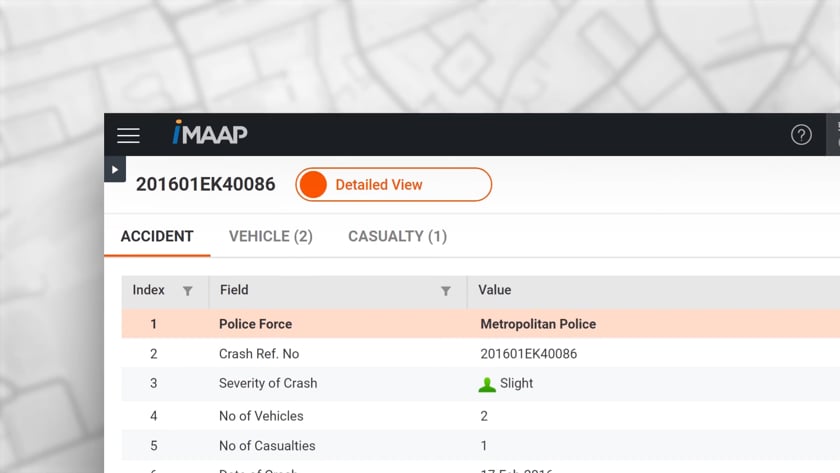Open the help question mark icon
The height and width of the screenshot is (473, 840).
pyautogui.click(x=801, y=135)
